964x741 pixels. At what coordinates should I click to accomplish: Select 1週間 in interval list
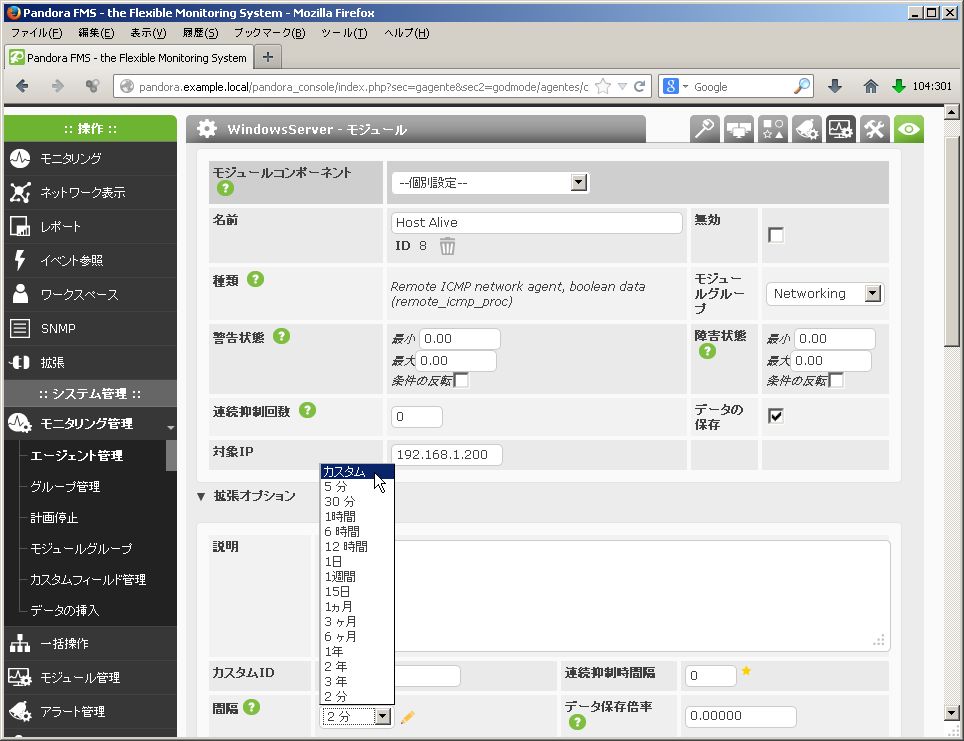point(357,577)
